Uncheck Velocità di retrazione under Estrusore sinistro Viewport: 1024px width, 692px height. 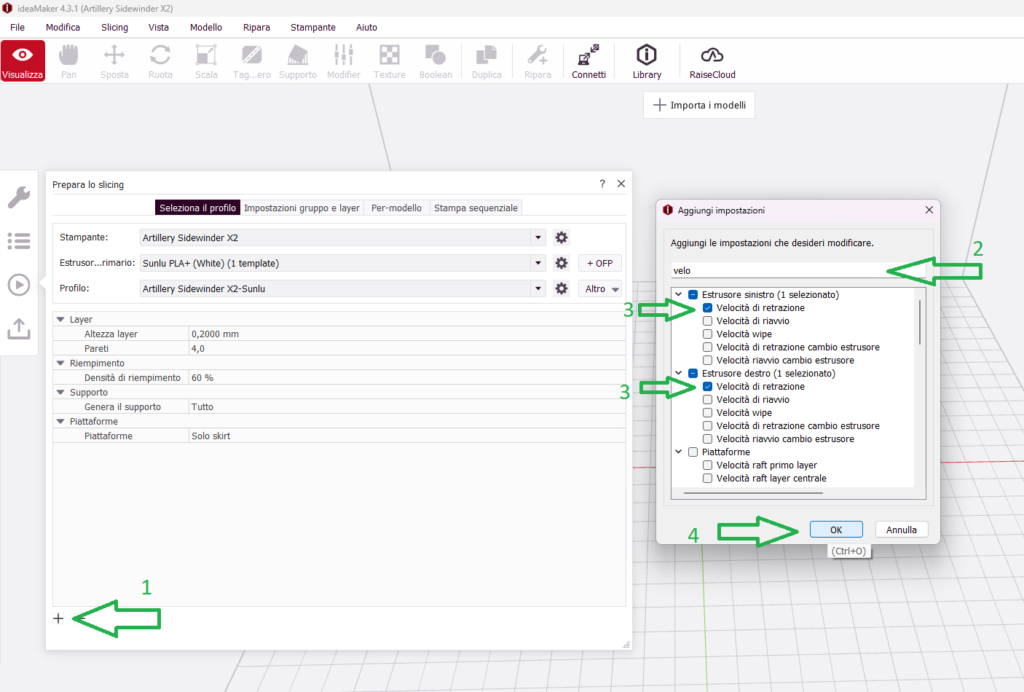point(707,307)
